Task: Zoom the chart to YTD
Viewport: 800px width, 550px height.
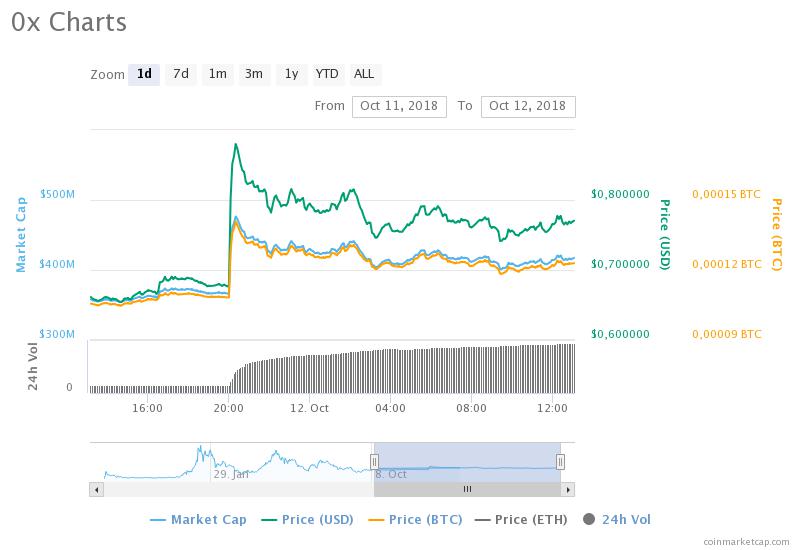Action: pyautogui.click(x=327, y=74)
